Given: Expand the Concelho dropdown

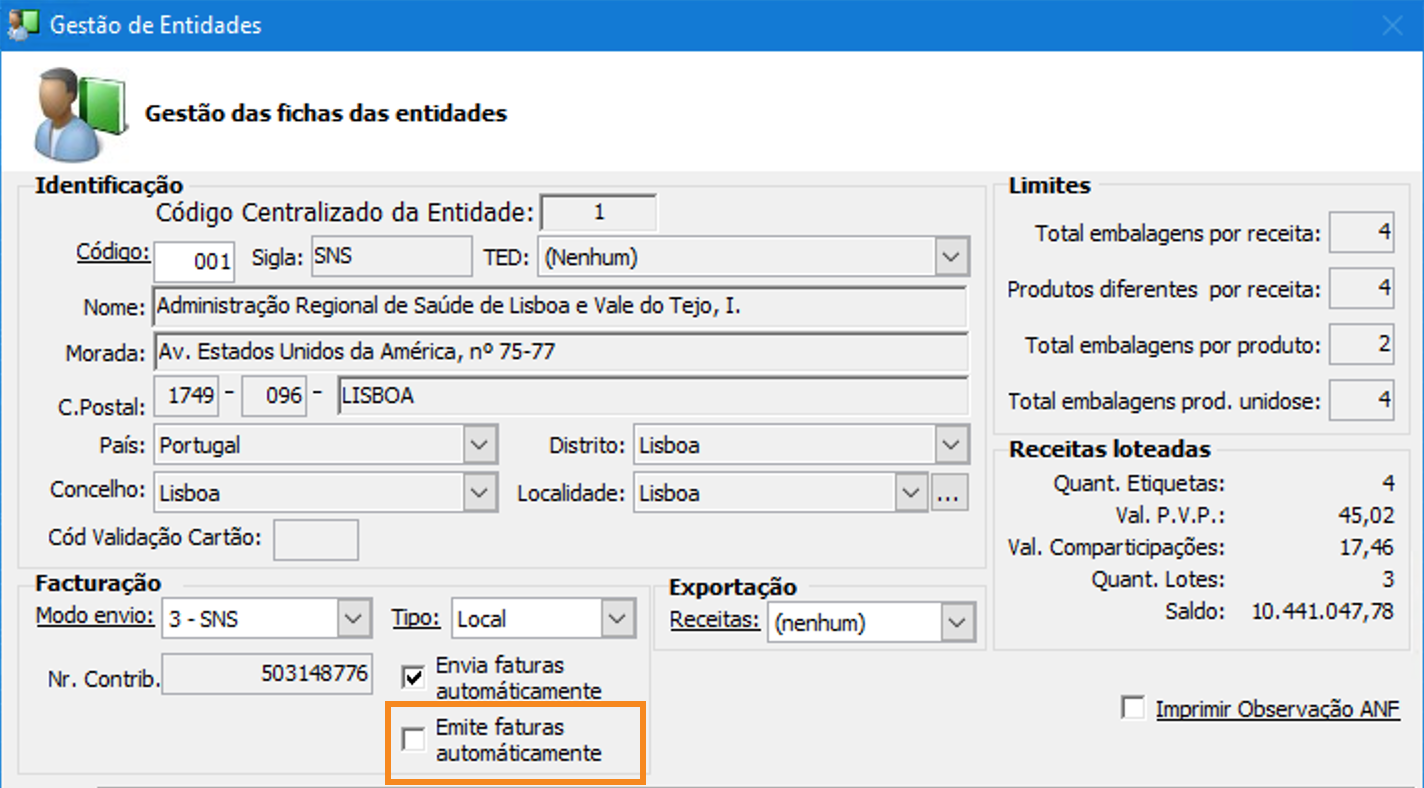Looking at the screenshot, I should (480, 493).
